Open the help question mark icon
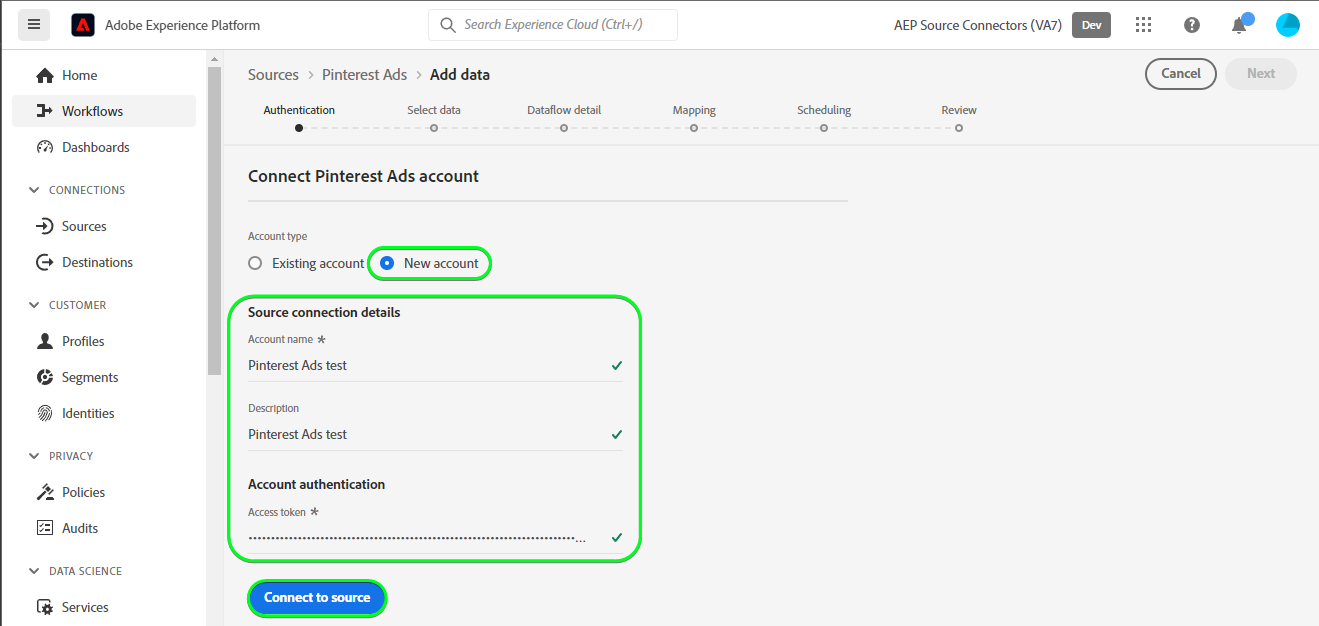 pyautogui.click(x=1192, y=25)
